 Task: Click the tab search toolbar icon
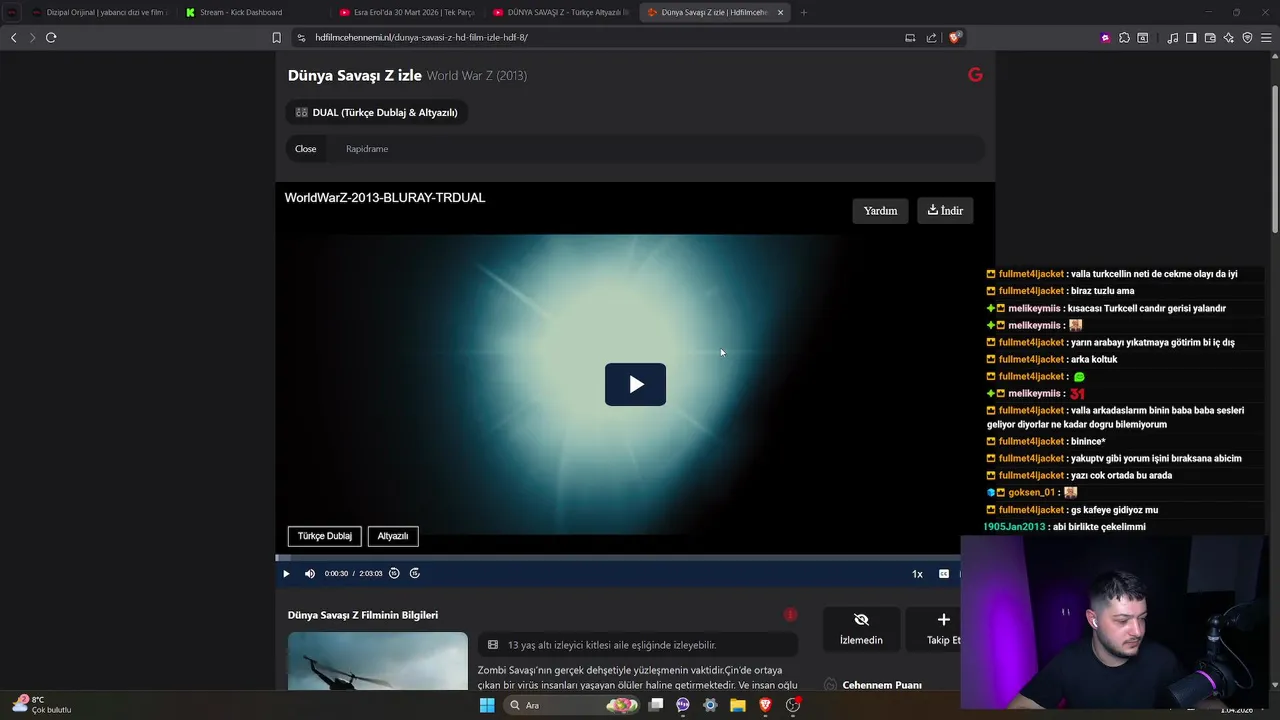pyautogui.click(x=1143, y=38)
